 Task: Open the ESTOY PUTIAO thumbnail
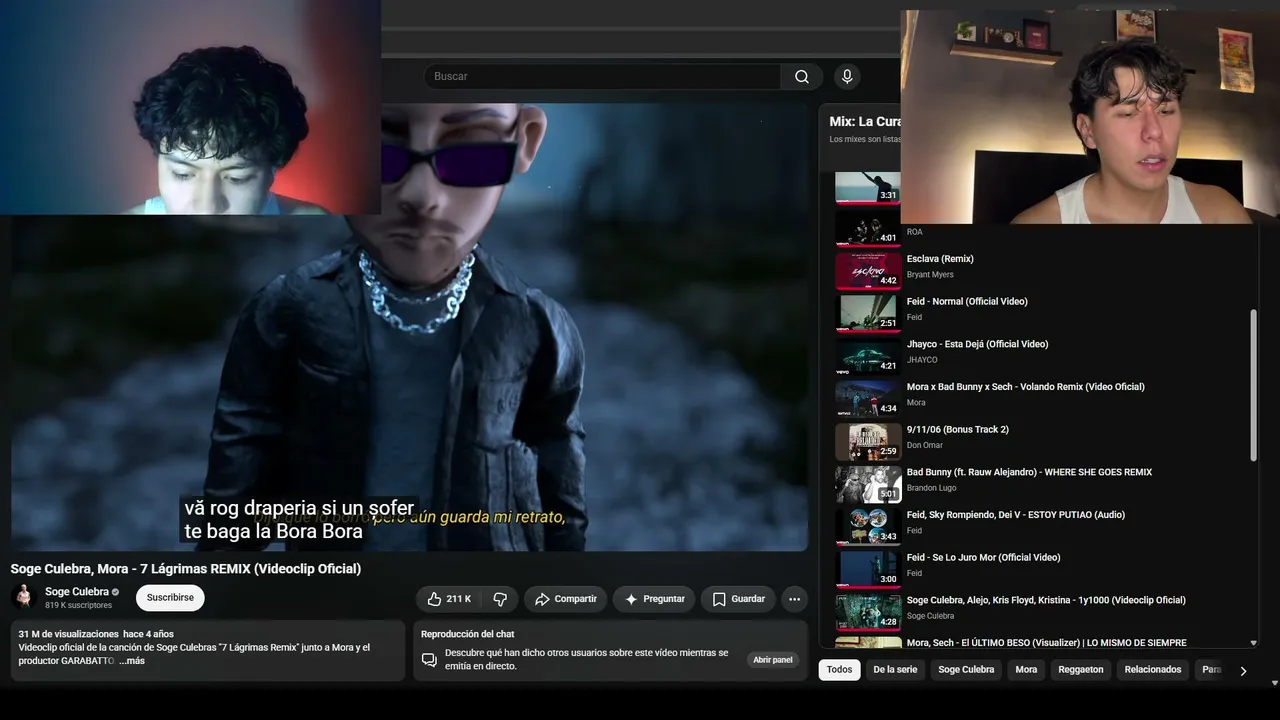pos(868,526)
